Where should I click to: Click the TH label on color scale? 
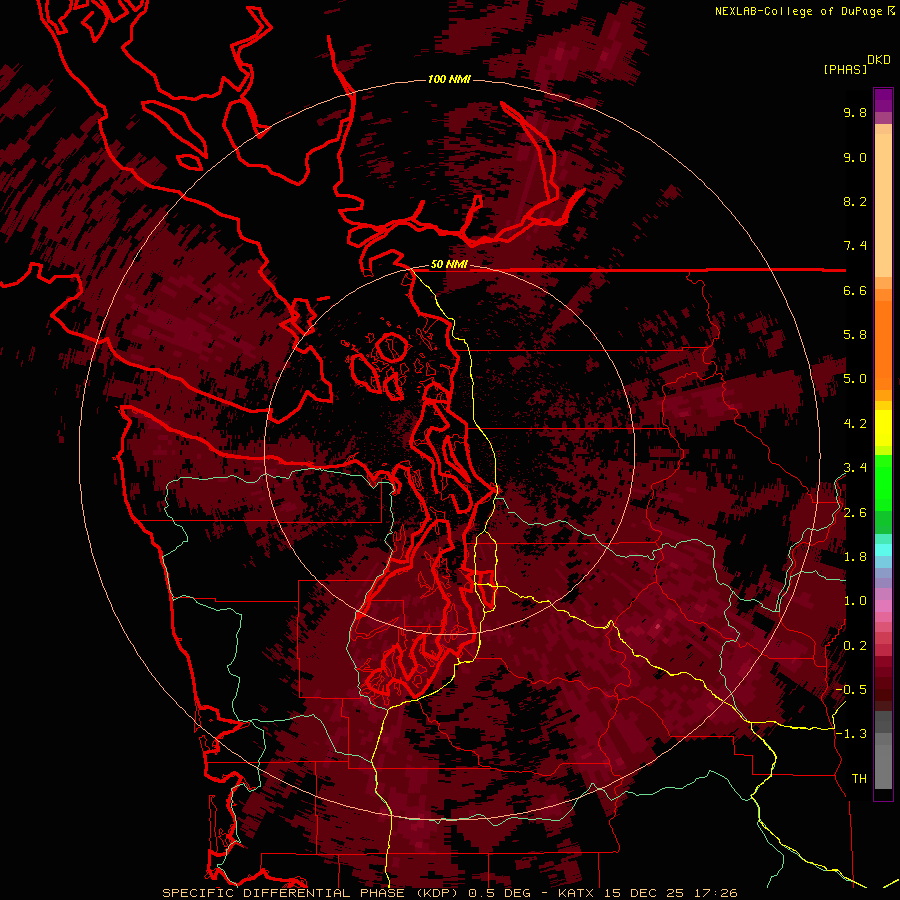[x=859, y=779]
